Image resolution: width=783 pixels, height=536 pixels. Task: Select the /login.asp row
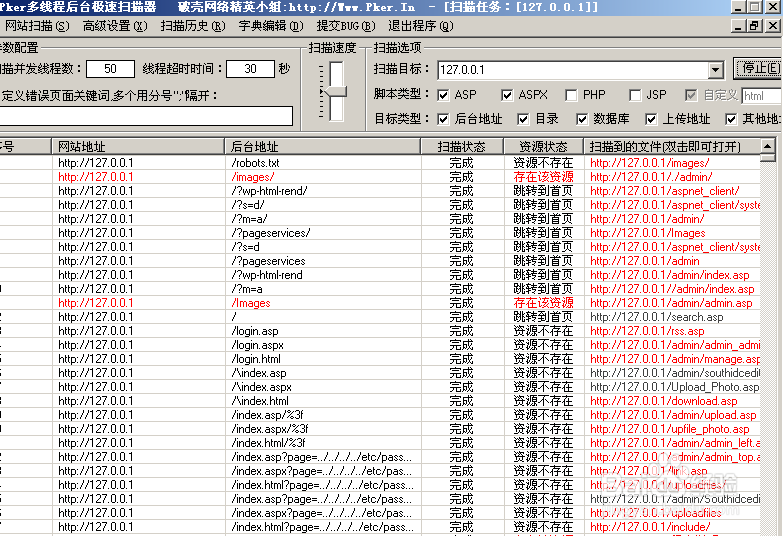[292, 331]
